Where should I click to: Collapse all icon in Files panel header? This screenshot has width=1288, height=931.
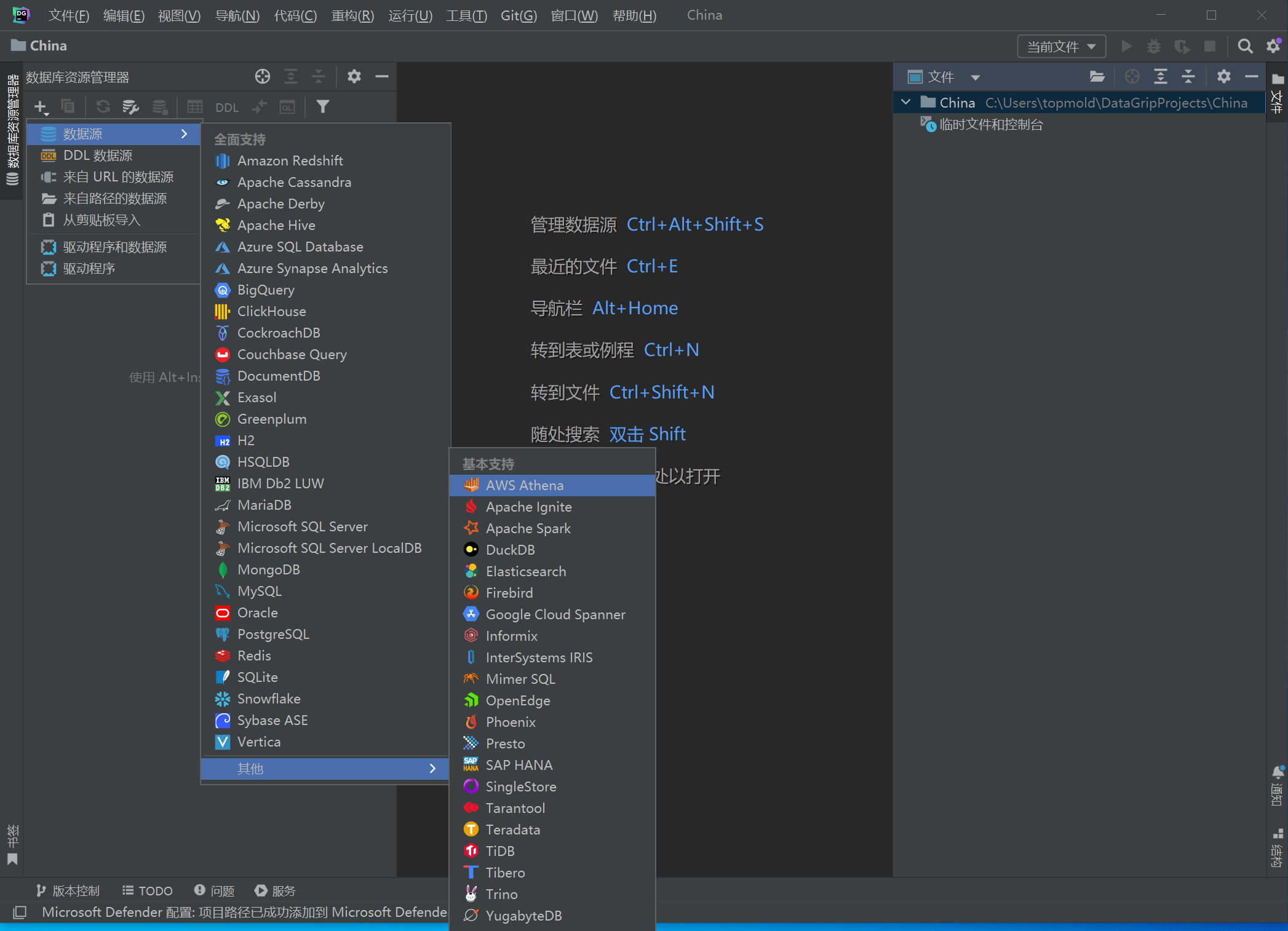point(1188,76)
